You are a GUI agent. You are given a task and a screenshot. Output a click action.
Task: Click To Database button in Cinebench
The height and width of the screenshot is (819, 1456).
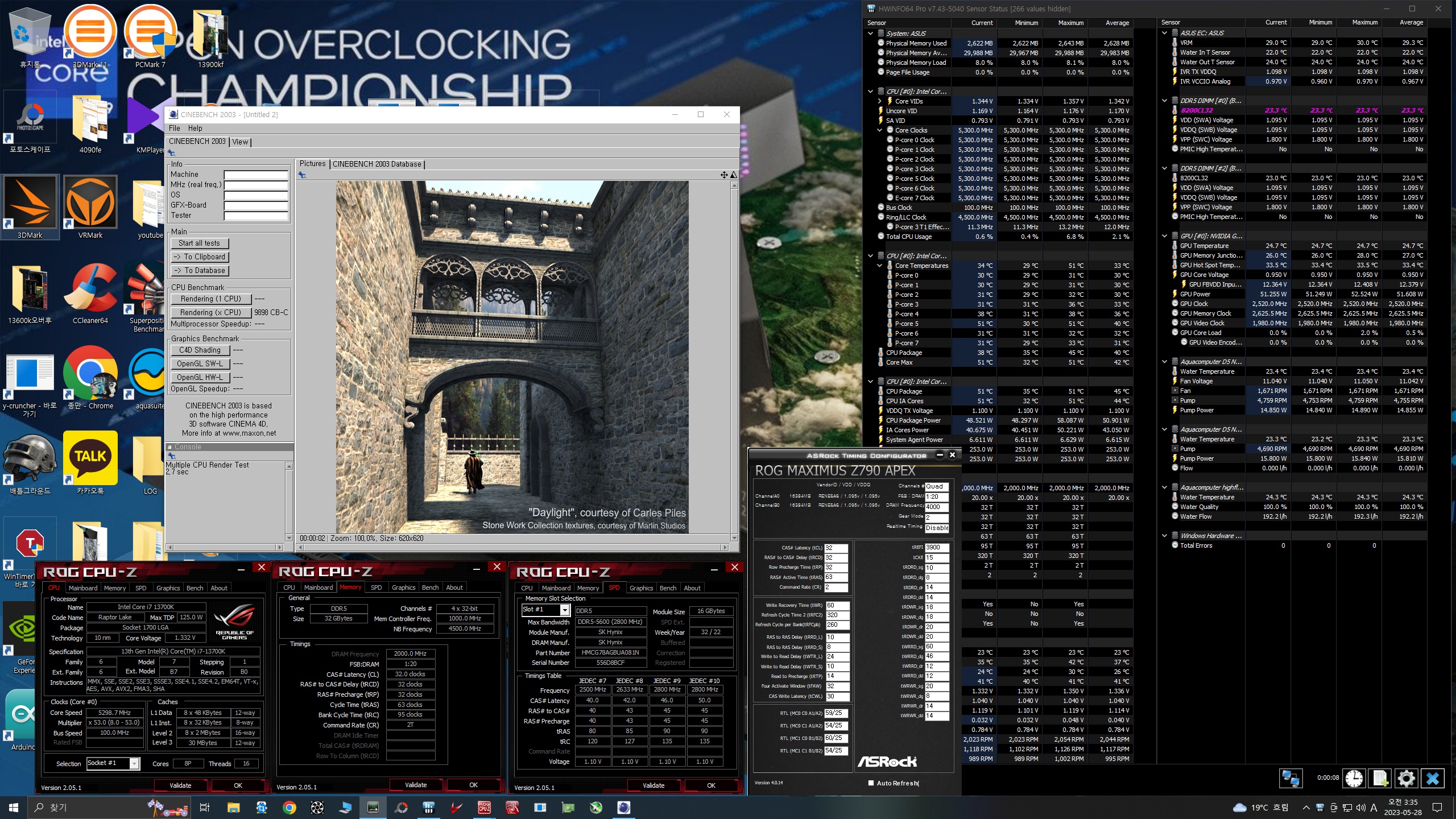[199, 271]
